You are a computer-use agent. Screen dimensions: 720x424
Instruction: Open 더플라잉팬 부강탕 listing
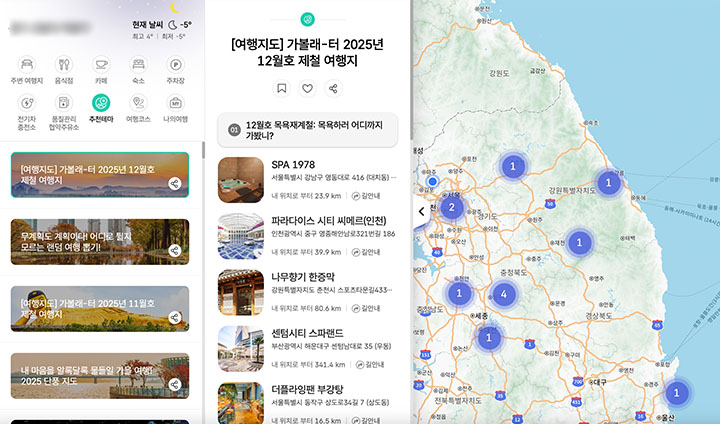(x=307, y=390)
